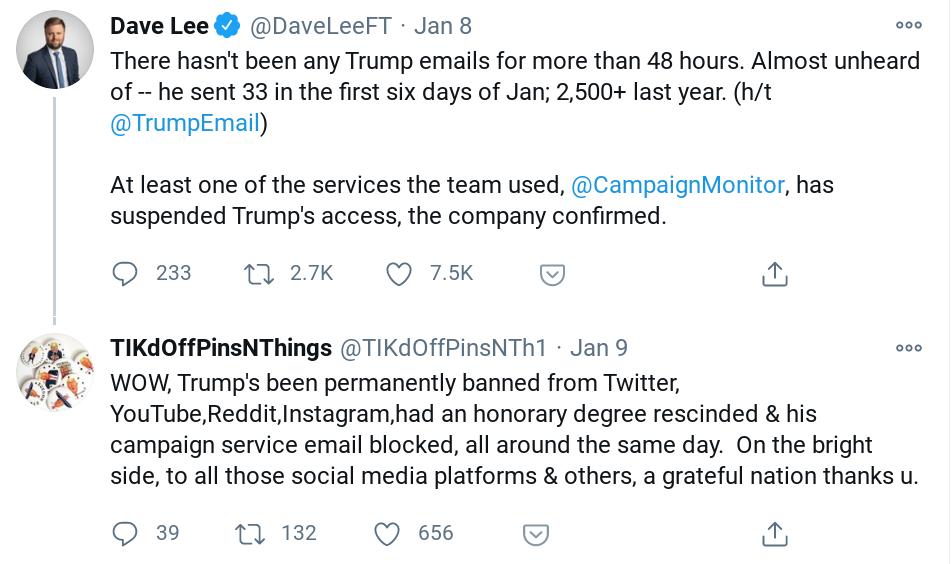Open TIKdOffPinsNThings profile picture

tap(57, 373)
